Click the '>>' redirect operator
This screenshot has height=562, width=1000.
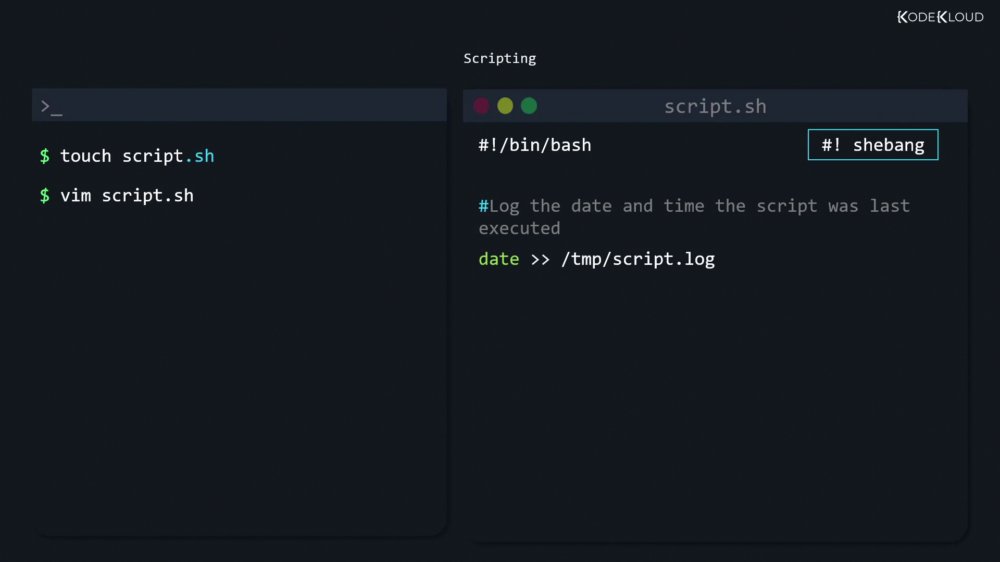540,260
